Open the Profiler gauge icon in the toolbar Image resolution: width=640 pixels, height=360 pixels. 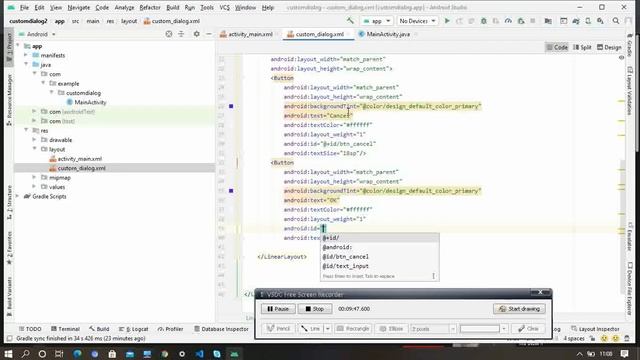coord(508,21)
